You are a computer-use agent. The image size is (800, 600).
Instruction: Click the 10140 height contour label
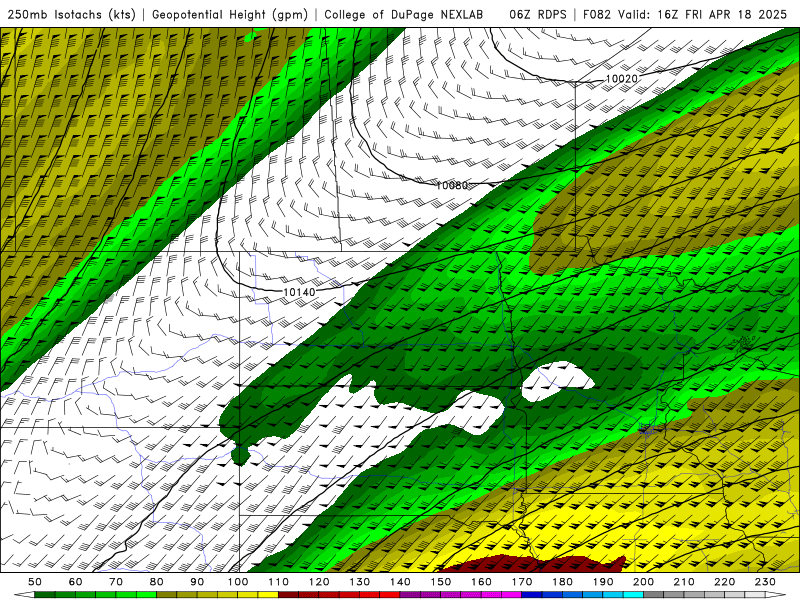pyautogui.click(x=299, y=292)
